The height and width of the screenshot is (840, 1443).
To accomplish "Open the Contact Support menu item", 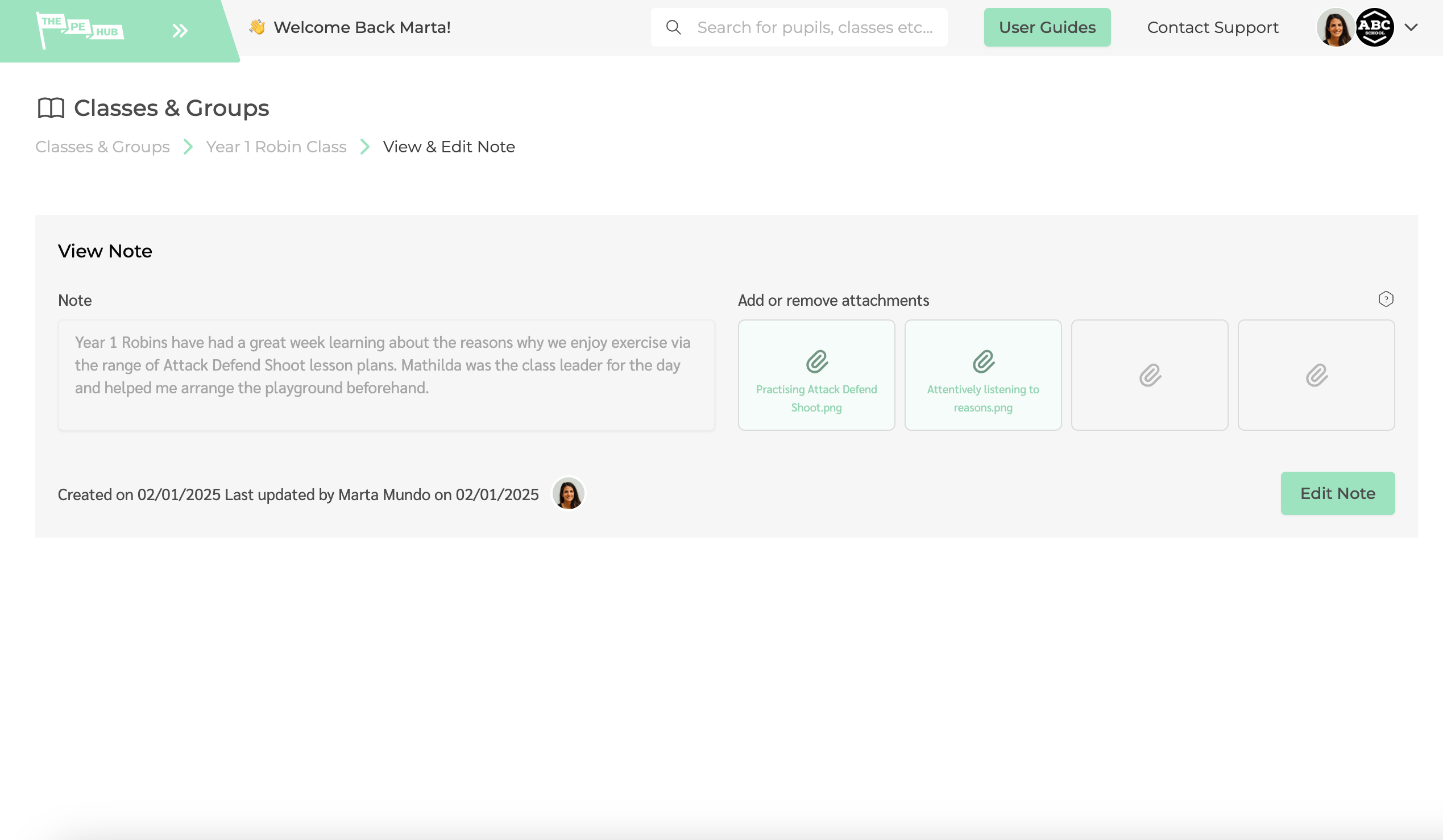I will click(x=1213, y=27).
